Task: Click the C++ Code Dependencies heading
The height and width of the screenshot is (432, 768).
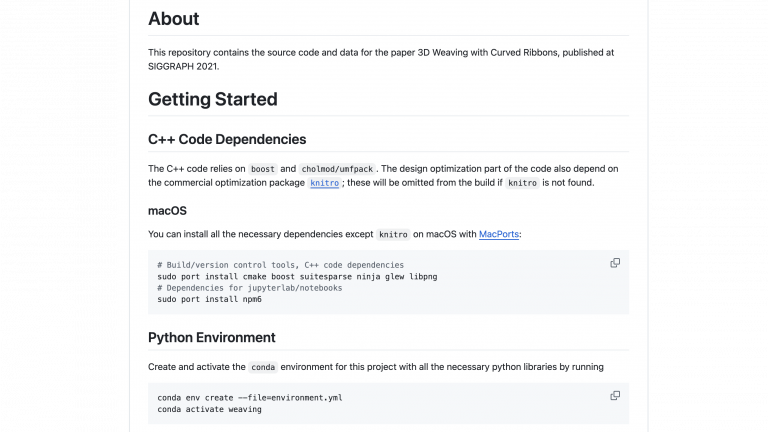Action: [x=227, y=139]
